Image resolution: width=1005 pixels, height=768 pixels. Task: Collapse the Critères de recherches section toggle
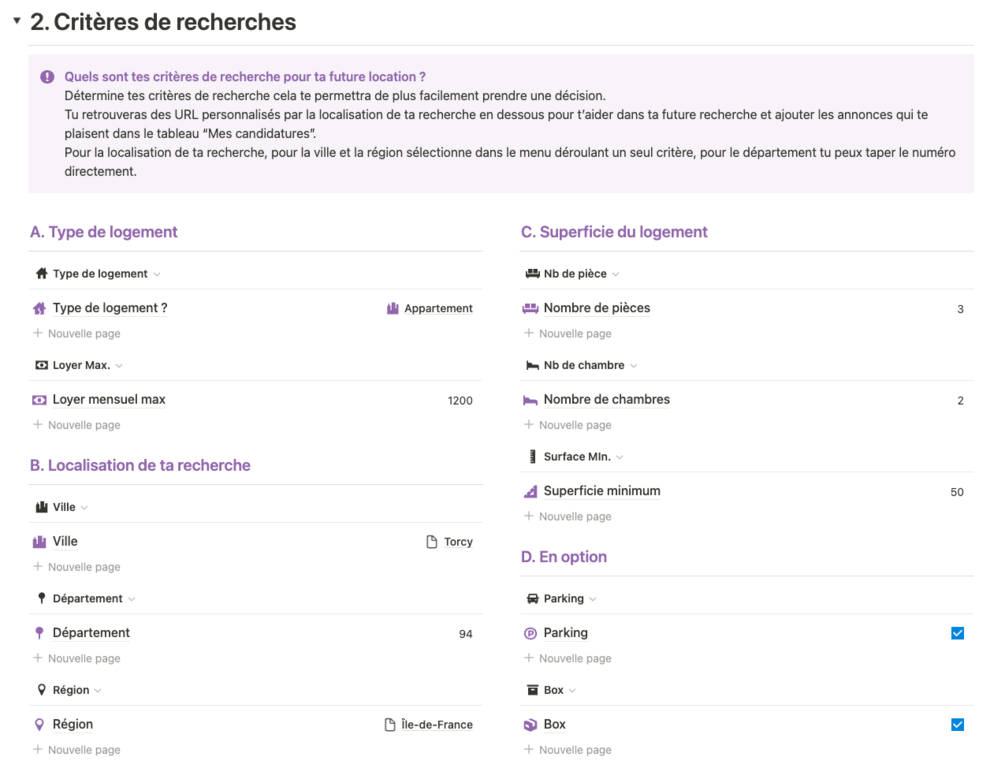[17, 21]
